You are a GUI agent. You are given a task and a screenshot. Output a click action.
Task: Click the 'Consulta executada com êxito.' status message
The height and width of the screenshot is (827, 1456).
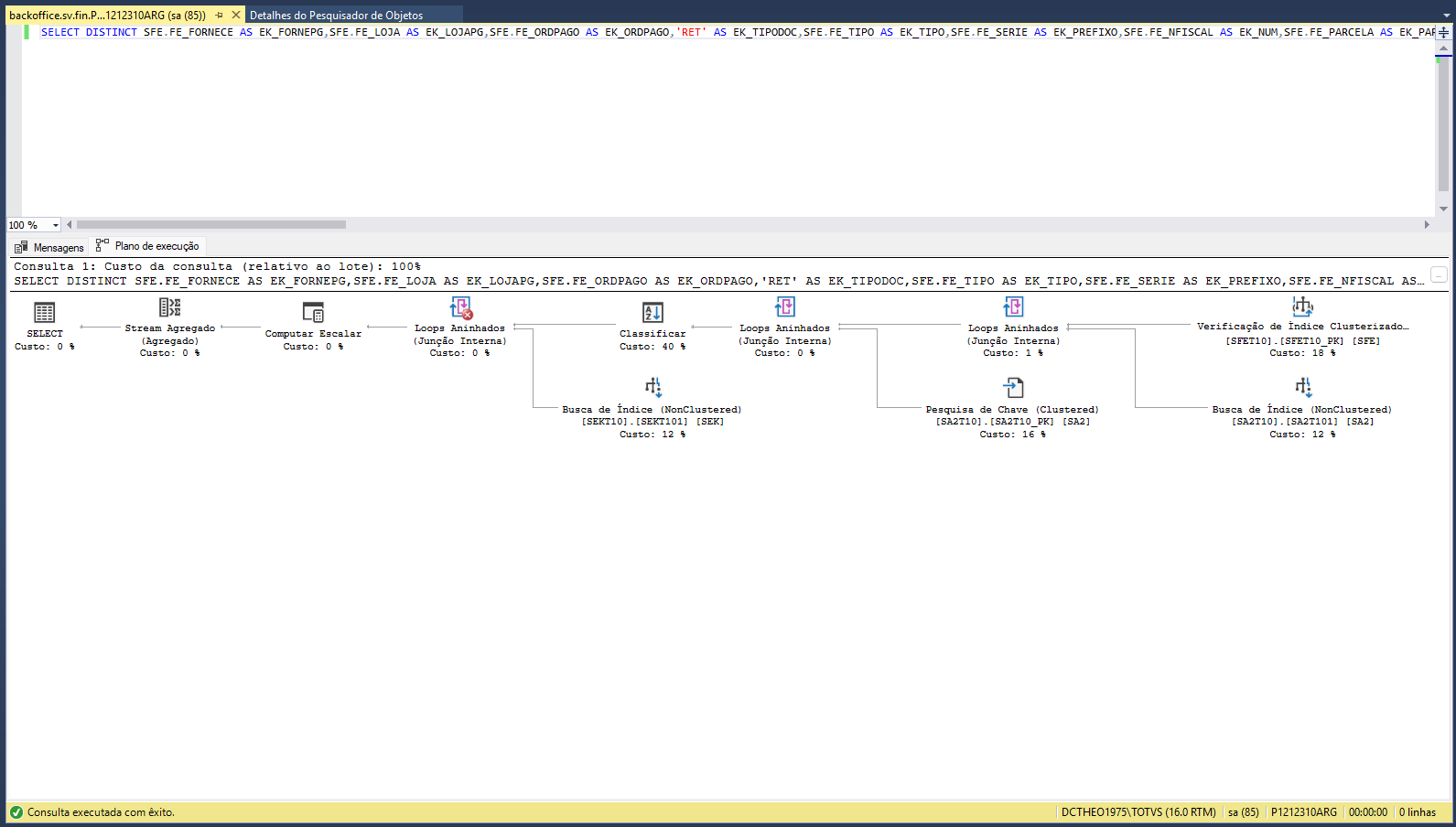click(101, 812)
